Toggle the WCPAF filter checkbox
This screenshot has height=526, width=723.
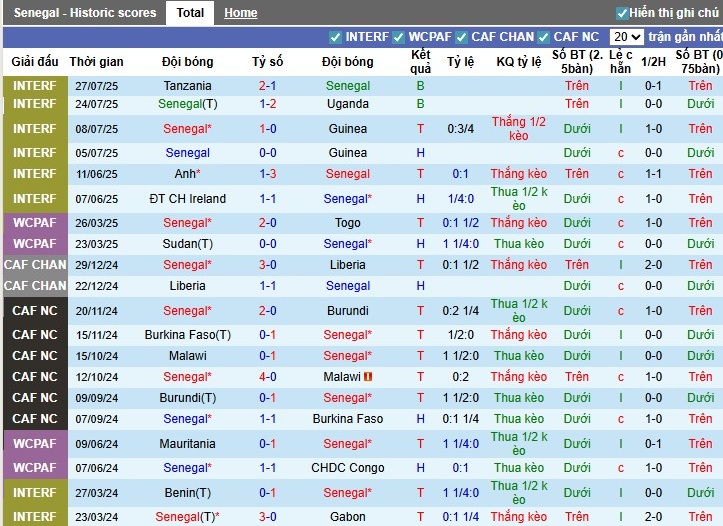[x=398, y=37]
